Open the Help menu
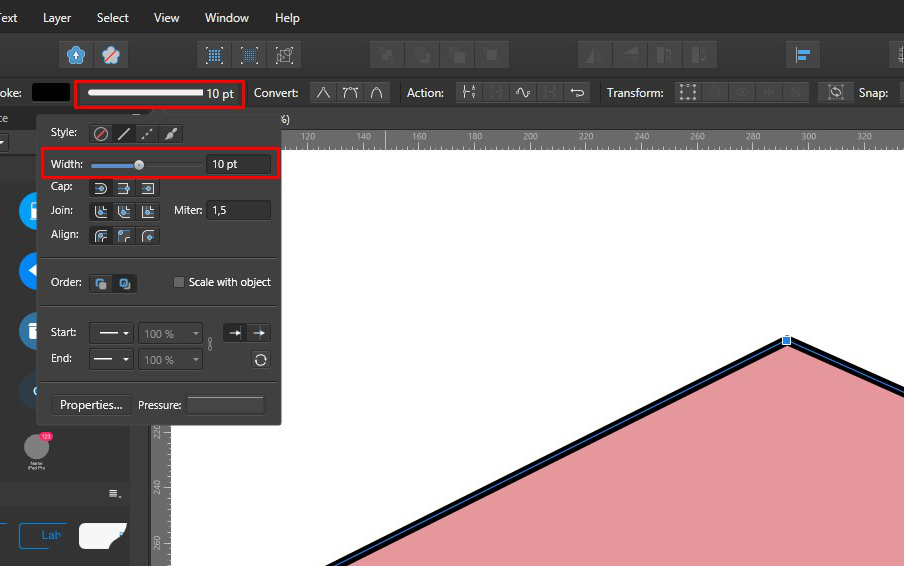The height and width of the screenshot is (566, 904). [287, 18]
